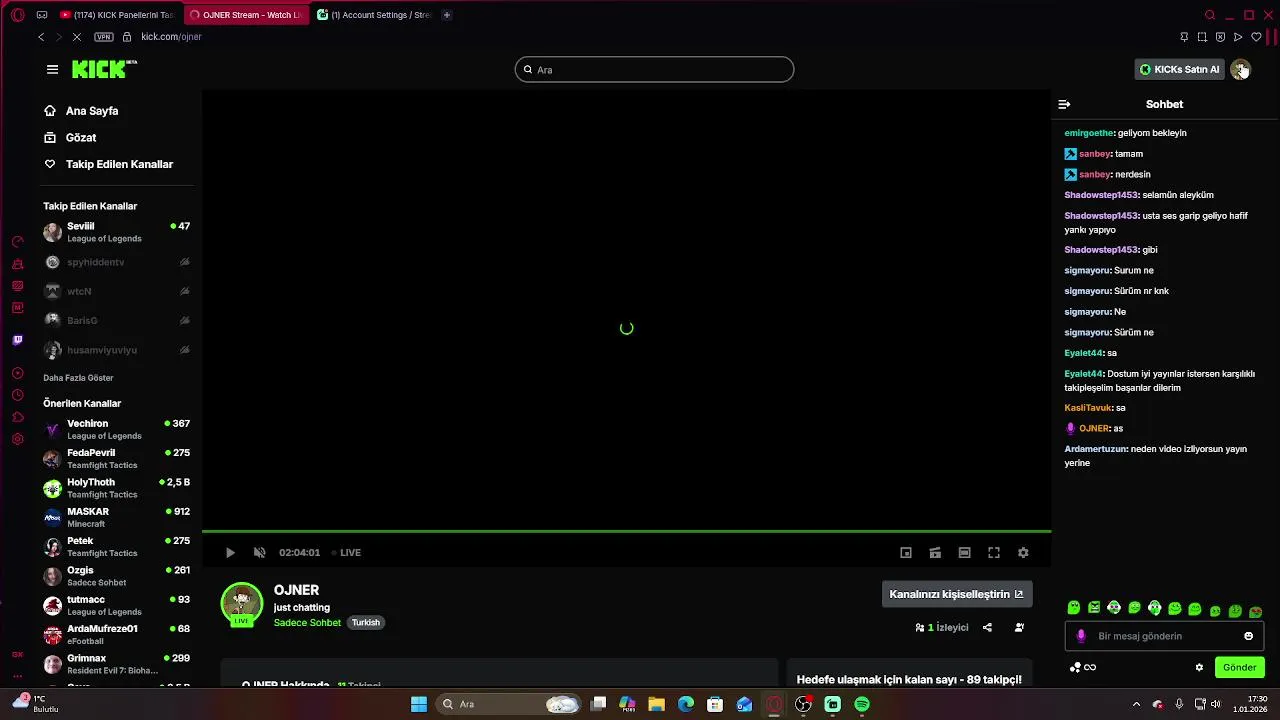Open Windows Start menu
The image size is (1280, 720).
(x=419, y=704)
